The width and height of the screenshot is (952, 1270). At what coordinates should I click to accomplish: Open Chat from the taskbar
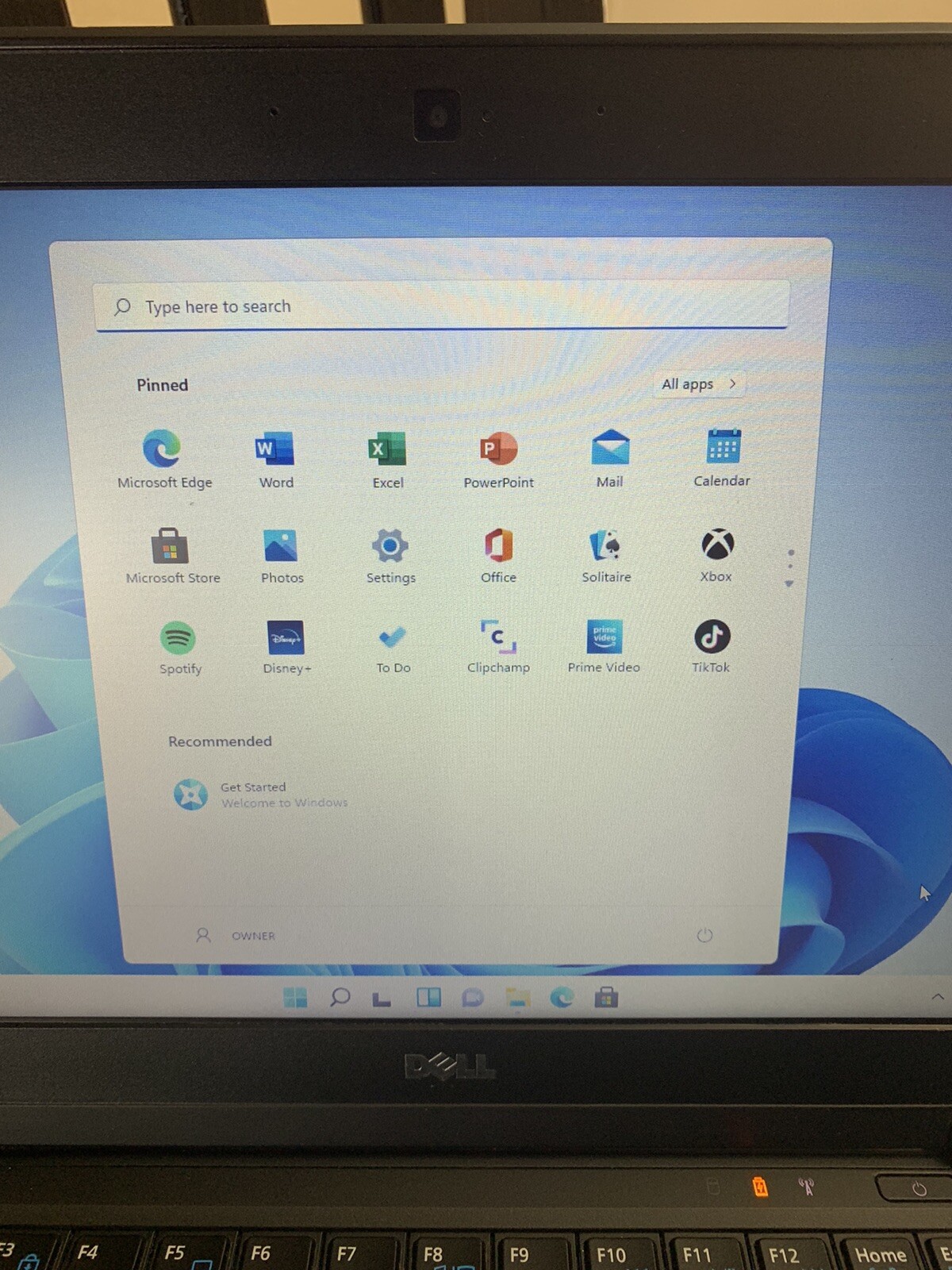pyautogui.click(x=473, y=998)
